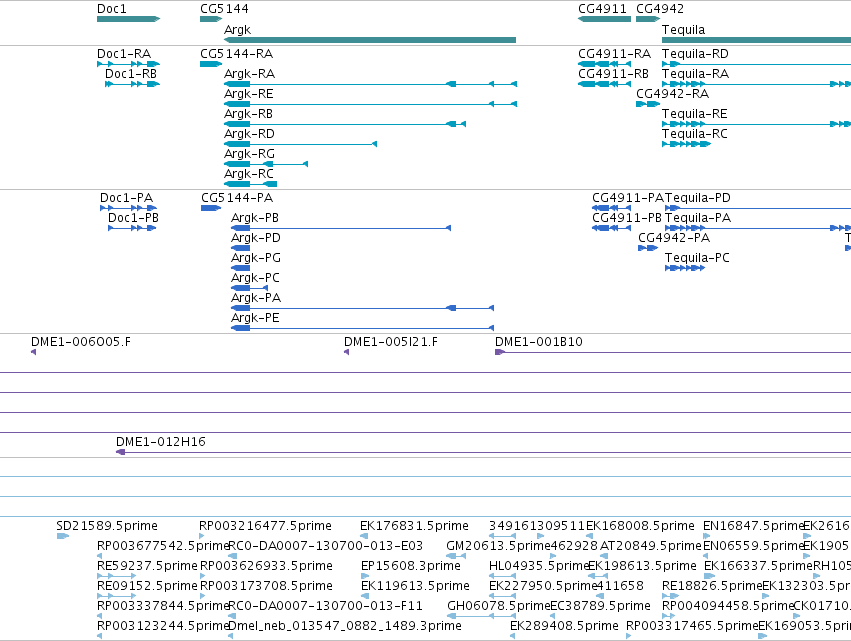The image size is (851, 641).
Task: Select the Argk-PD protein label
Action: (256, 238)
